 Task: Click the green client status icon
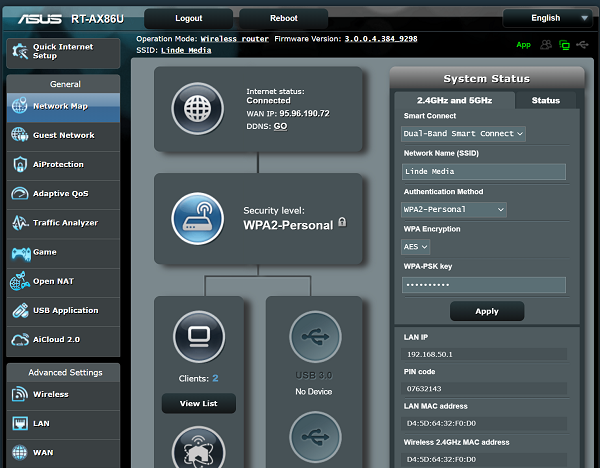pyautogui.click(x=564, y=45)
